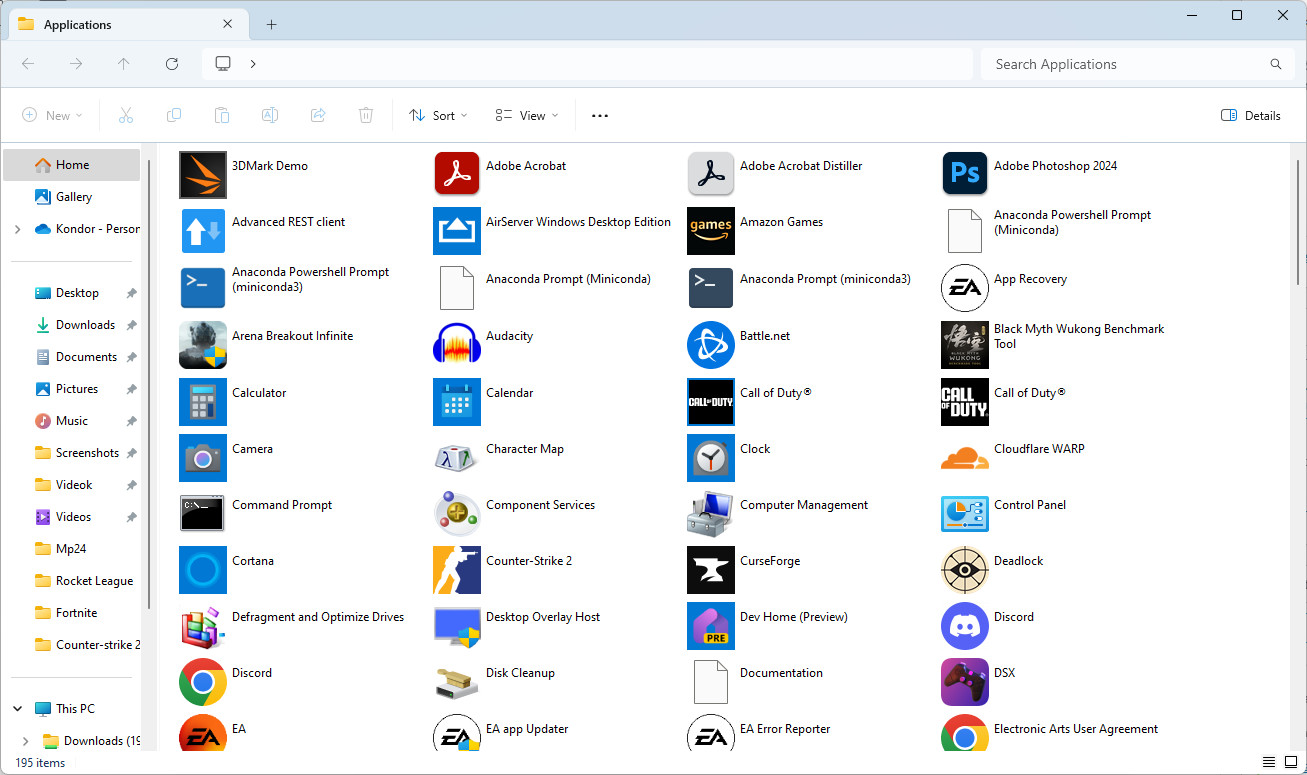Viewport: 1307px width, 775px height.
Task: Switch to large thumbnails view in status bar
Action: point(1291,763)
